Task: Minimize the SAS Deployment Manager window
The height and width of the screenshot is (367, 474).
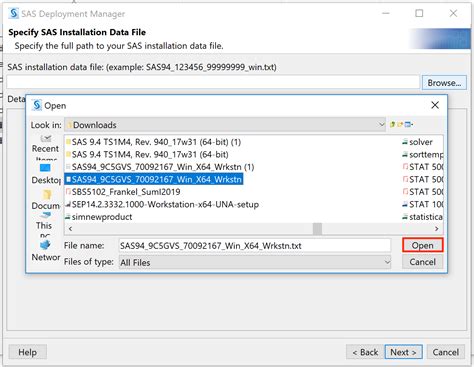Action: pos(386,13)
